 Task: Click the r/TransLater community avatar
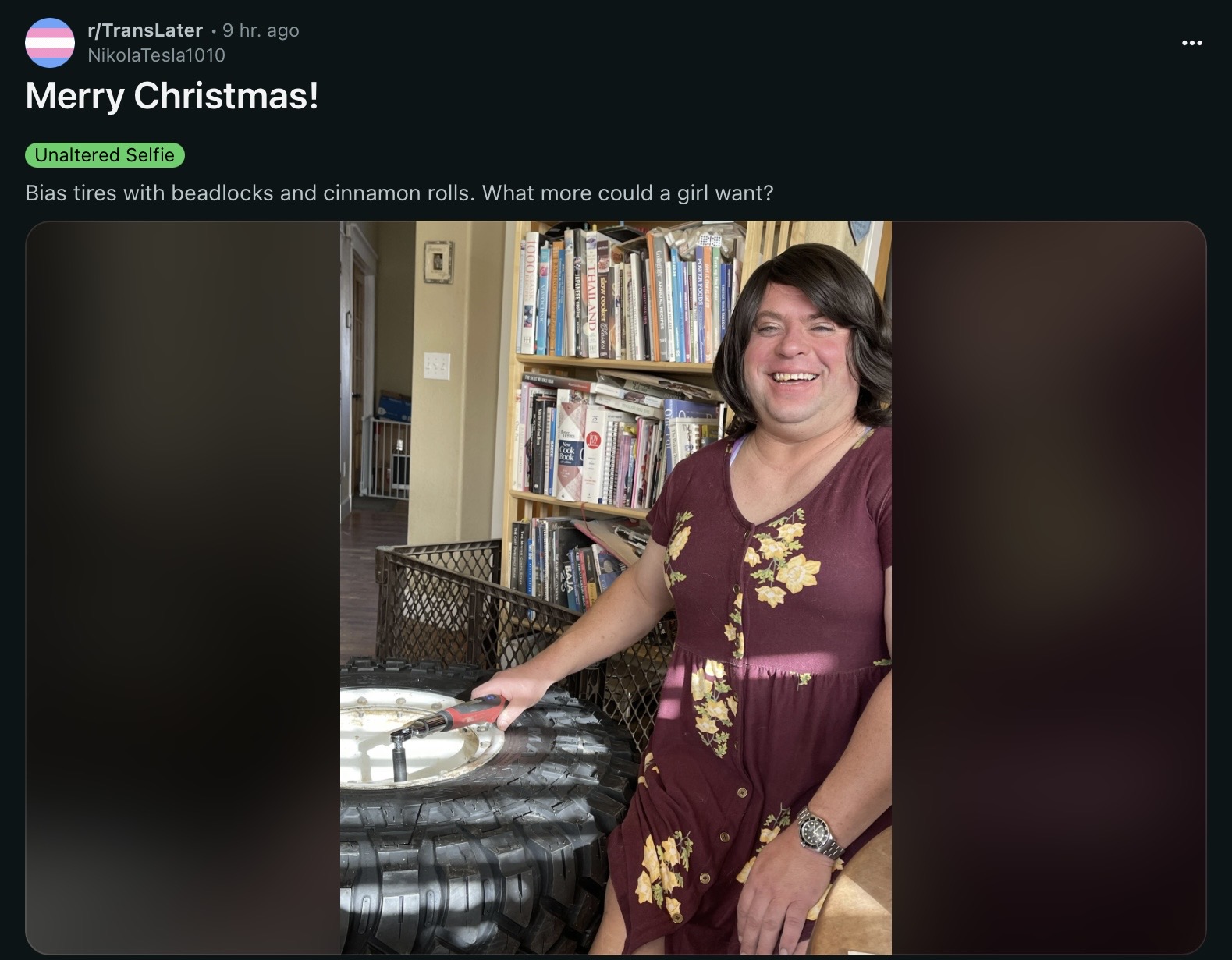pyautogui.click(x=50, y=43)
